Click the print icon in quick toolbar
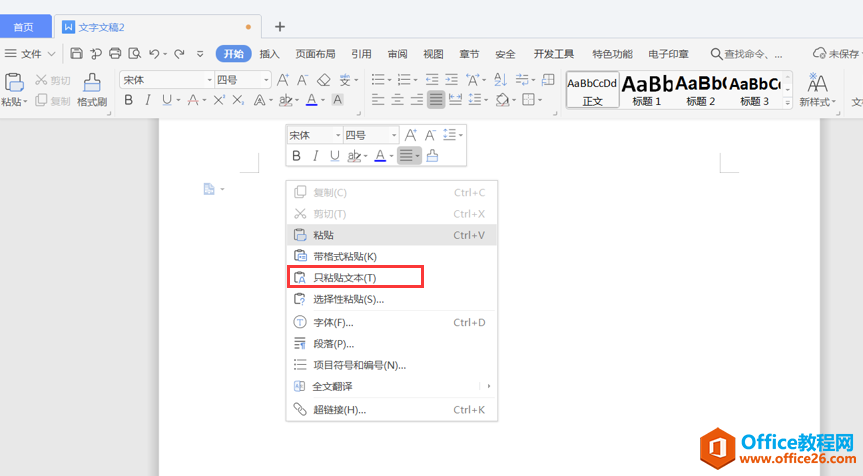 [x=115, y=54]
